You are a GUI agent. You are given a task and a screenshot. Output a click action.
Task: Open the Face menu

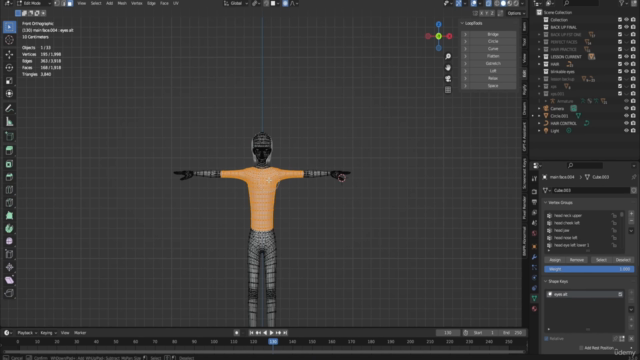(x=164, y=3)
